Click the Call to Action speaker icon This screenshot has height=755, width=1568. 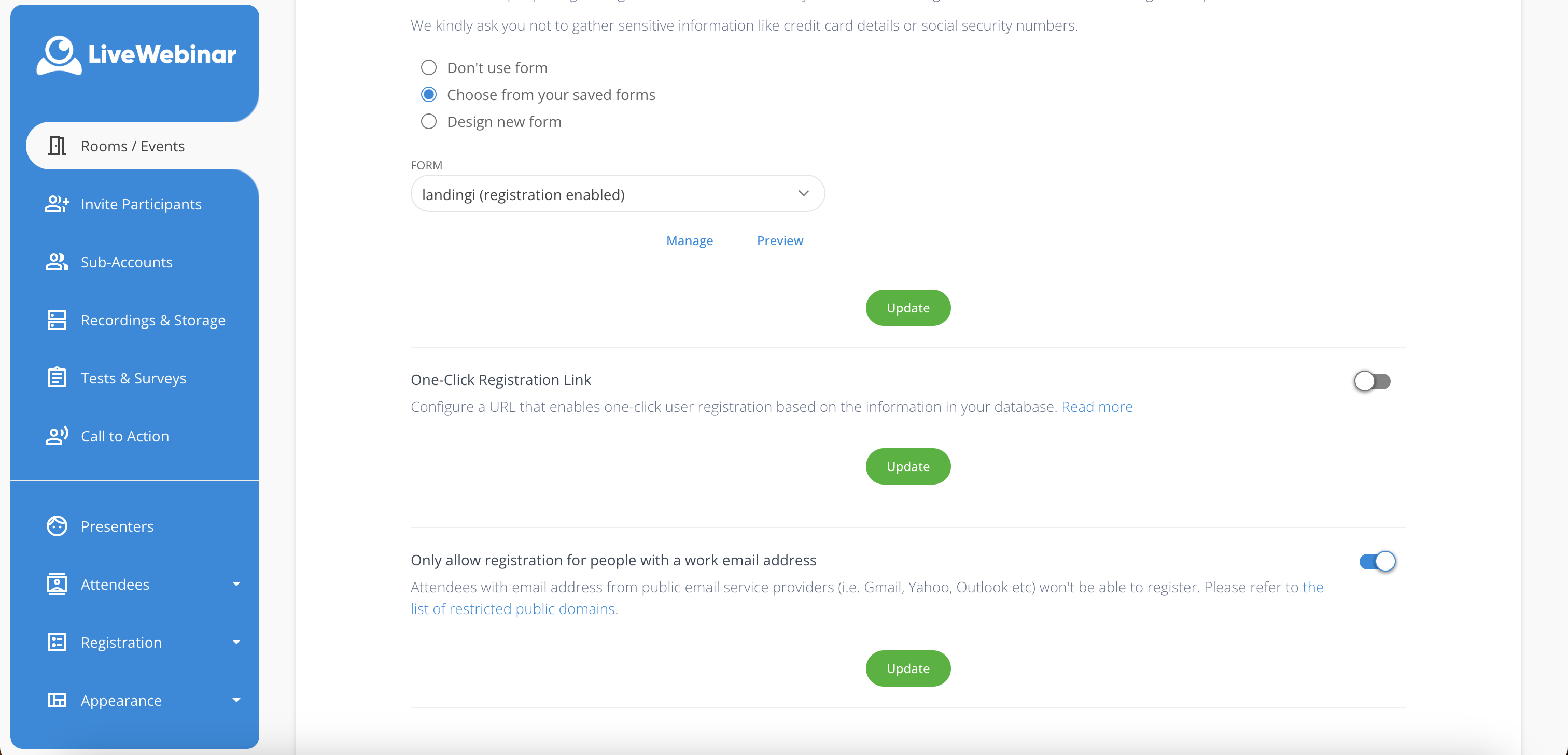57,436
